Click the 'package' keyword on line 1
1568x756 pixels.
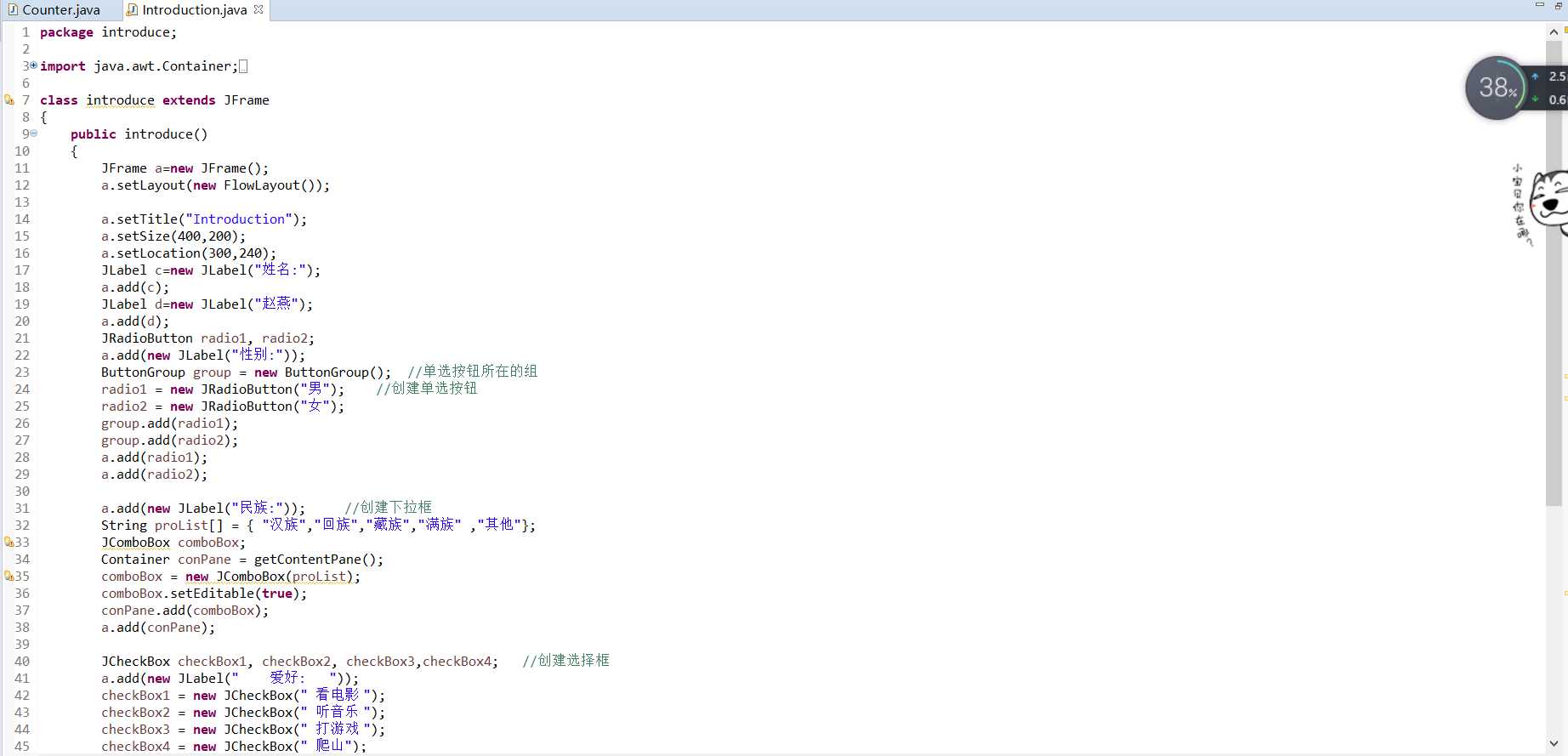(66, 32)
